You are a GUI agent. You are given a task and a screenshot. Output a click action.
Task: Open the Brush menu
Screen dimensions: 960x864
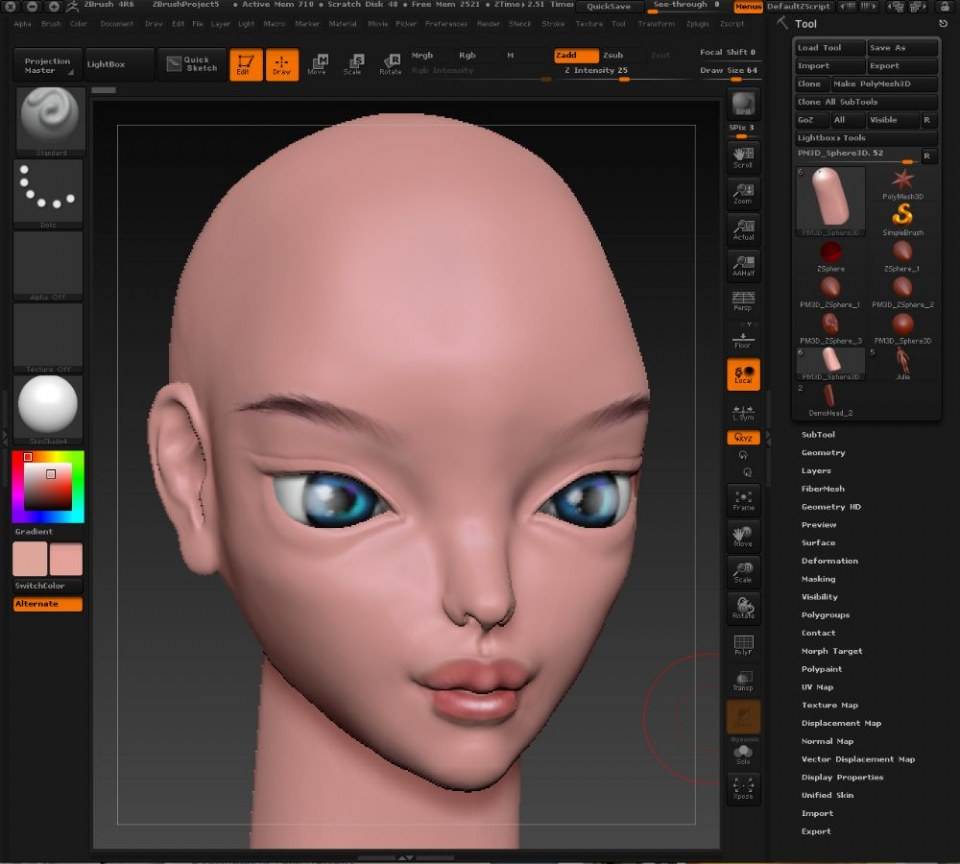[51, 24]
